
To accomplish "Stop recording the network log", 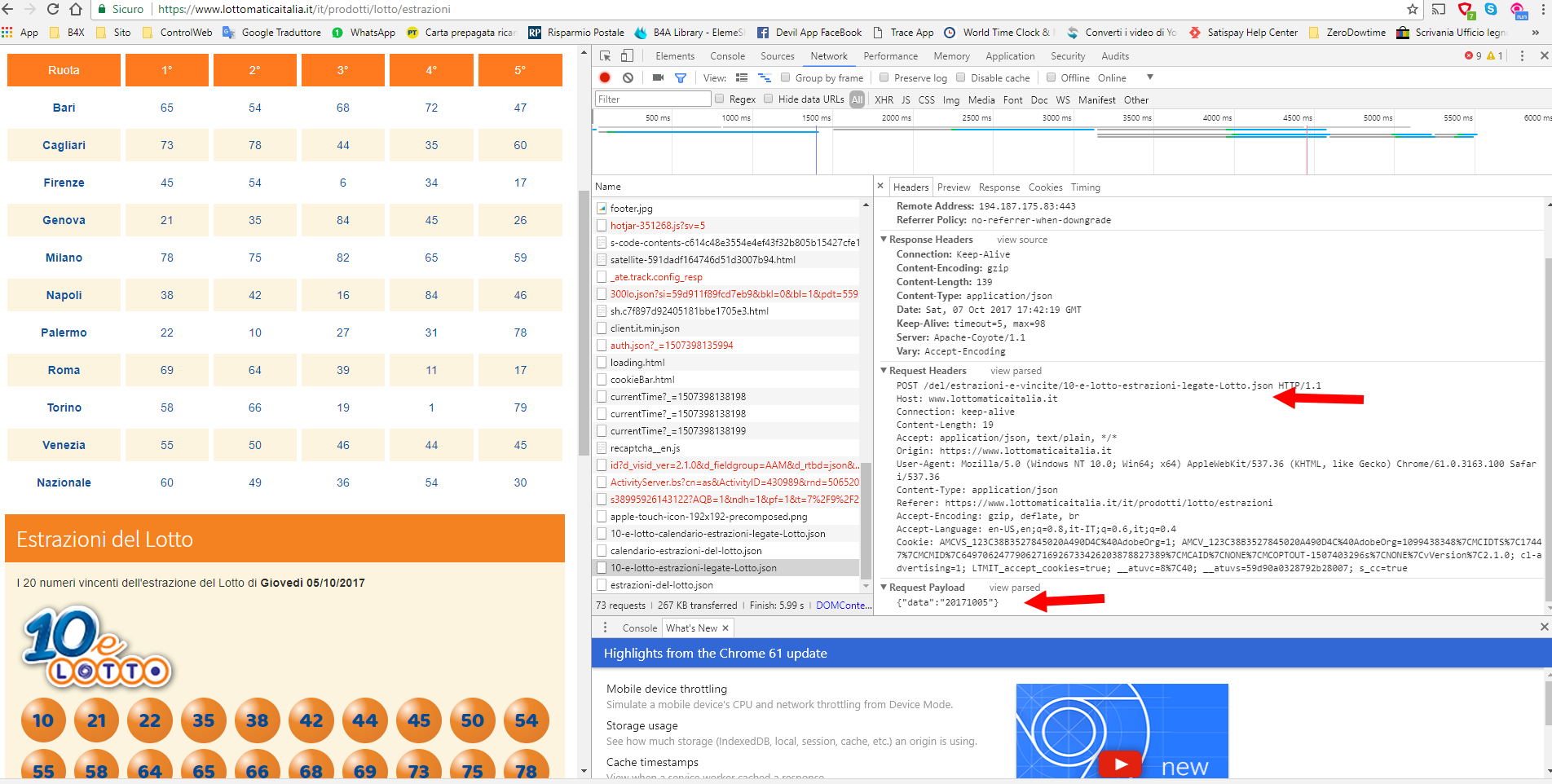I will (605, 77).
